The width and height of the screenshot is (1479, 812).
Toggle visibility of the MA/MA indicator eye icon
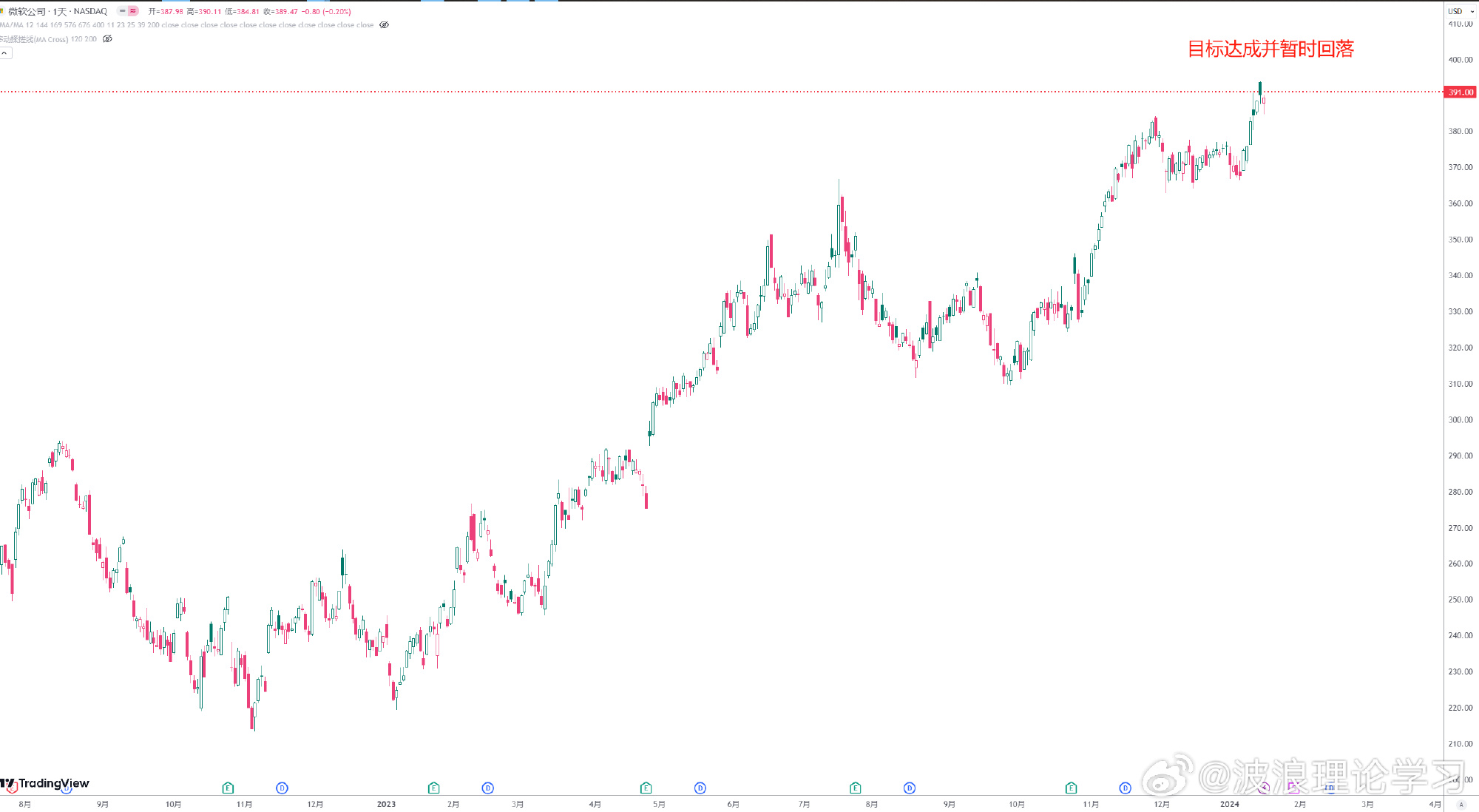tap(384, 24)
